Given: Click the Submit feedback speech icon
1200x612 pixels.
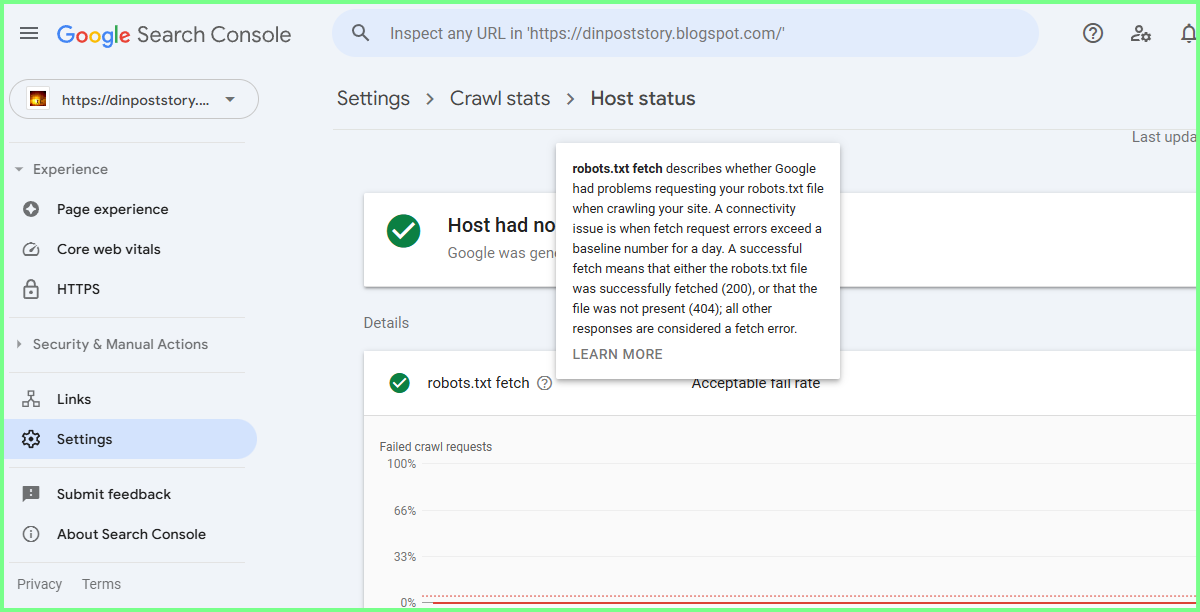Looking at the screenshot, I should coord(31,494).
